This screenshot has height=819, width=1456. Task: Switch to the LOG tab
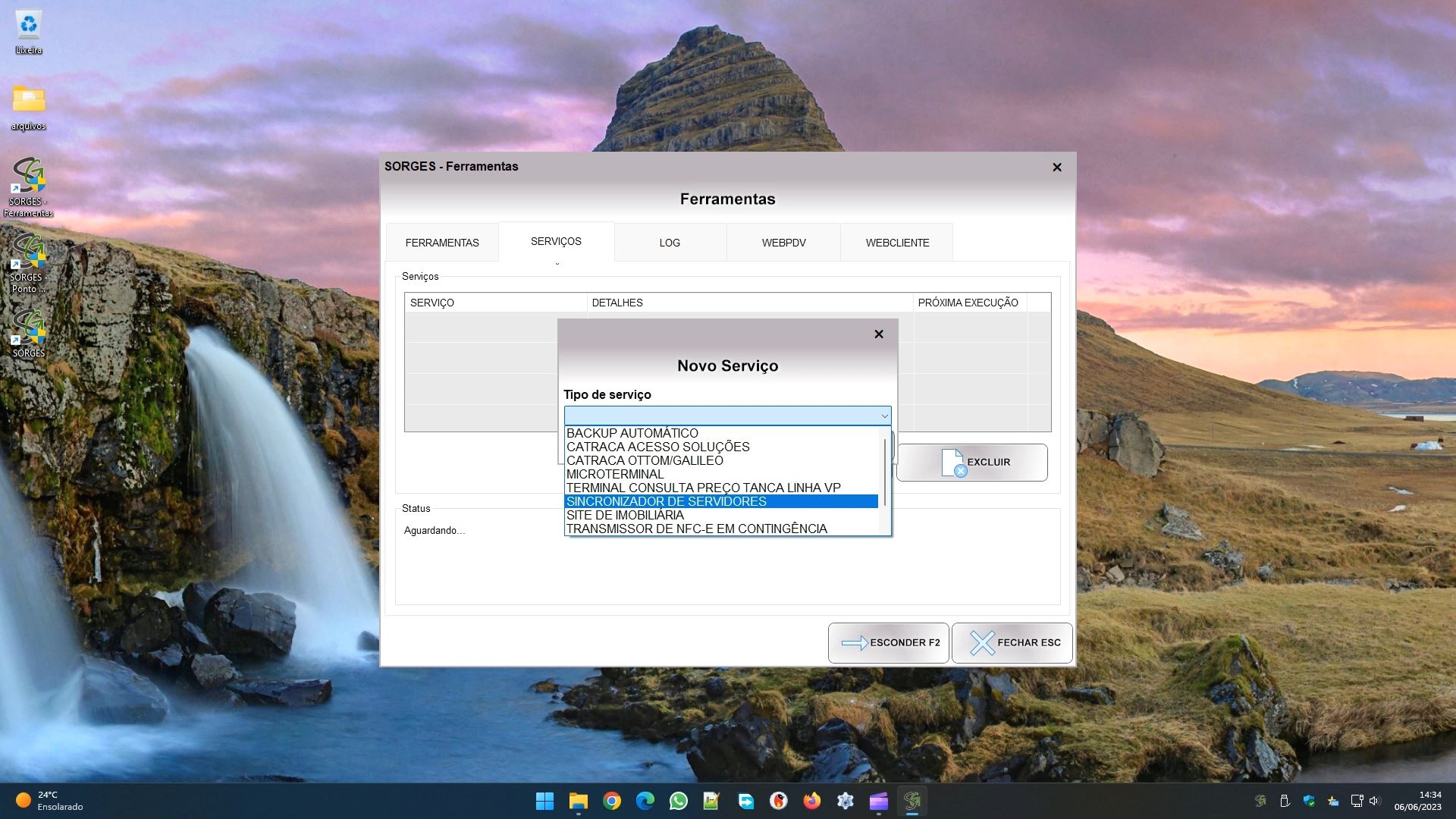coord(669,243)
